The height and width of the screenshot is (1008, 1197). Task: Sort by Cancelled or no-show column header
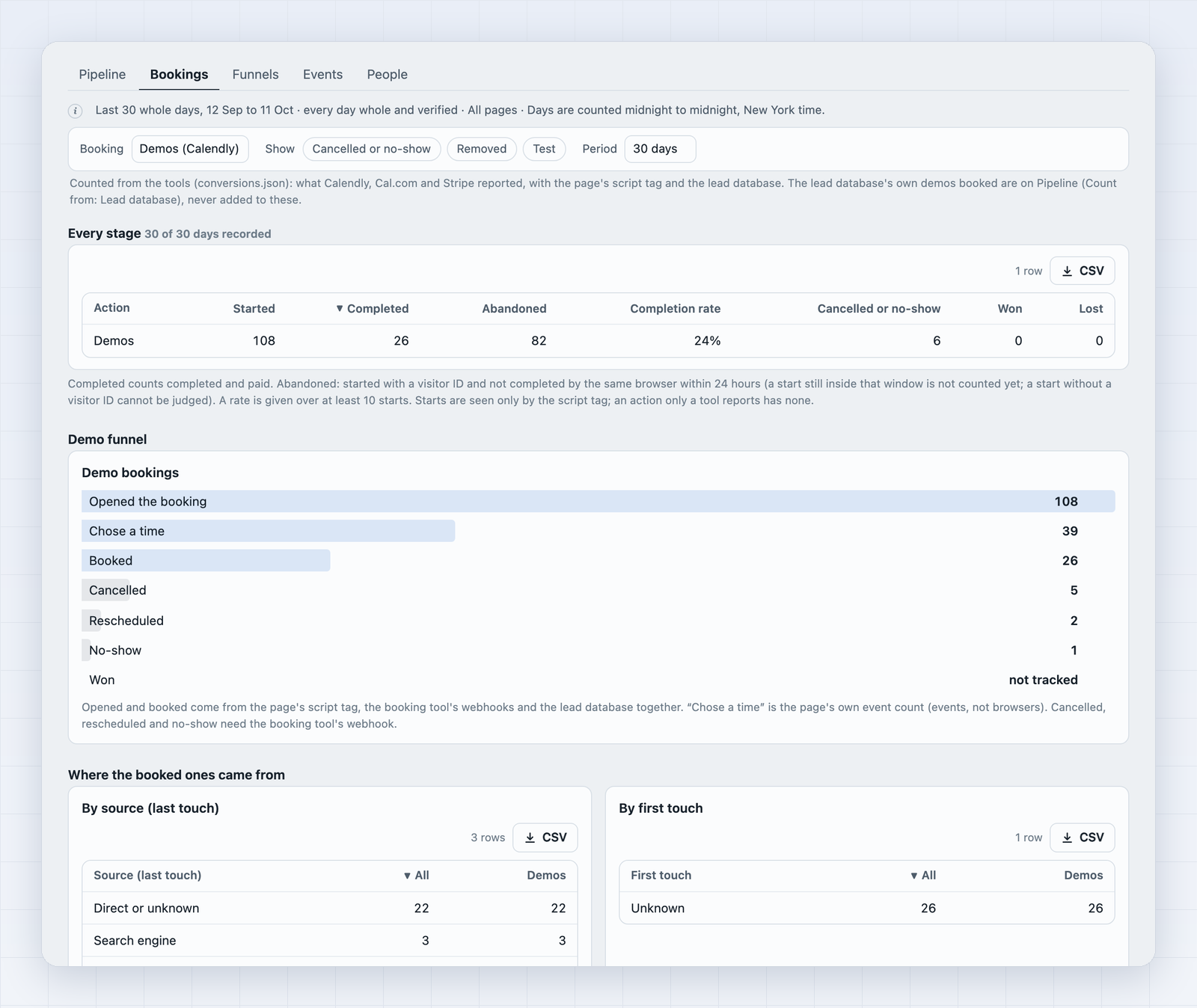(x=878, y=309)
